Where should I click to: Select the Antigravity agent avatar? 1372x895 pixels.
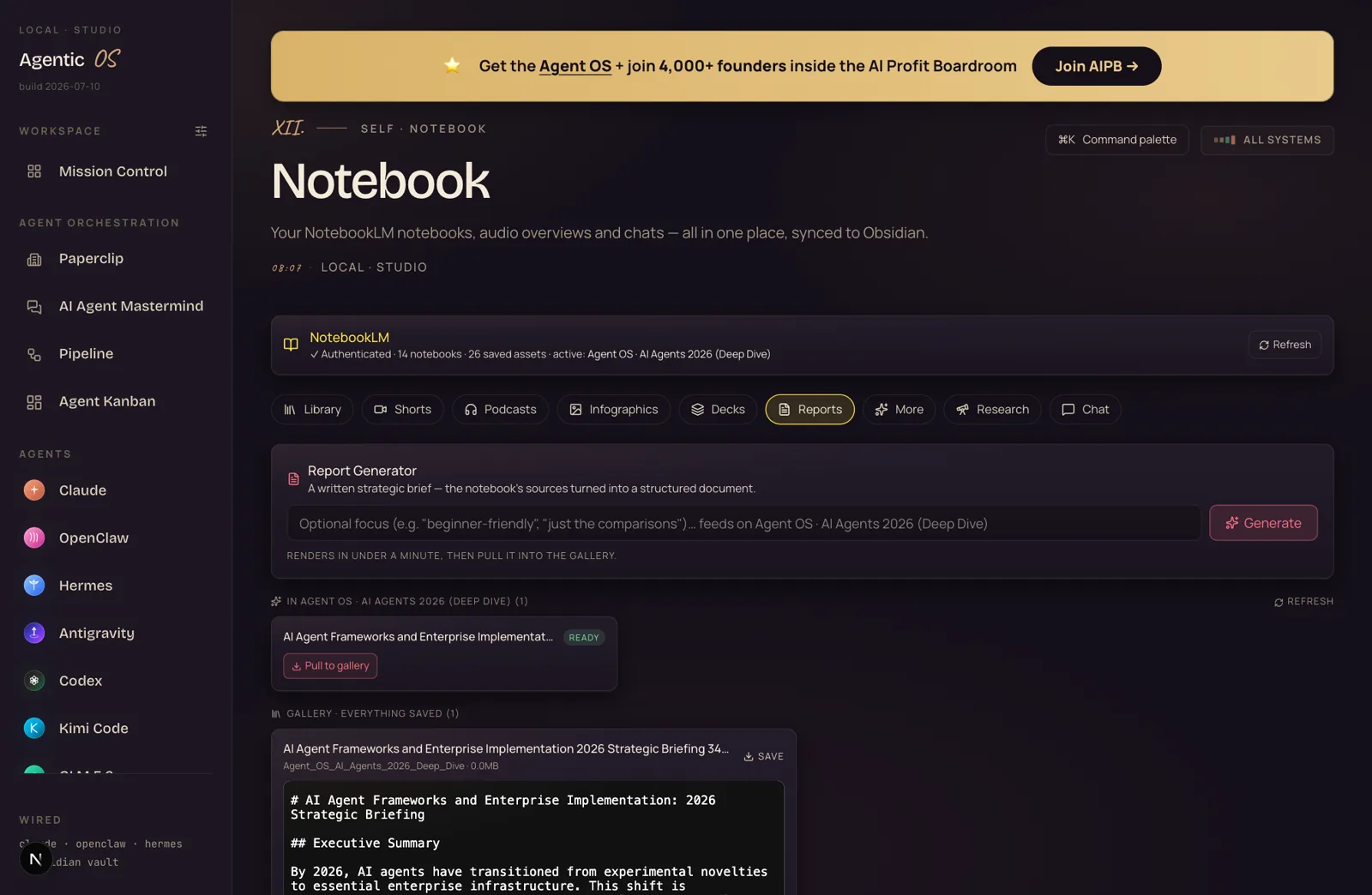click(x=34, y=633)
